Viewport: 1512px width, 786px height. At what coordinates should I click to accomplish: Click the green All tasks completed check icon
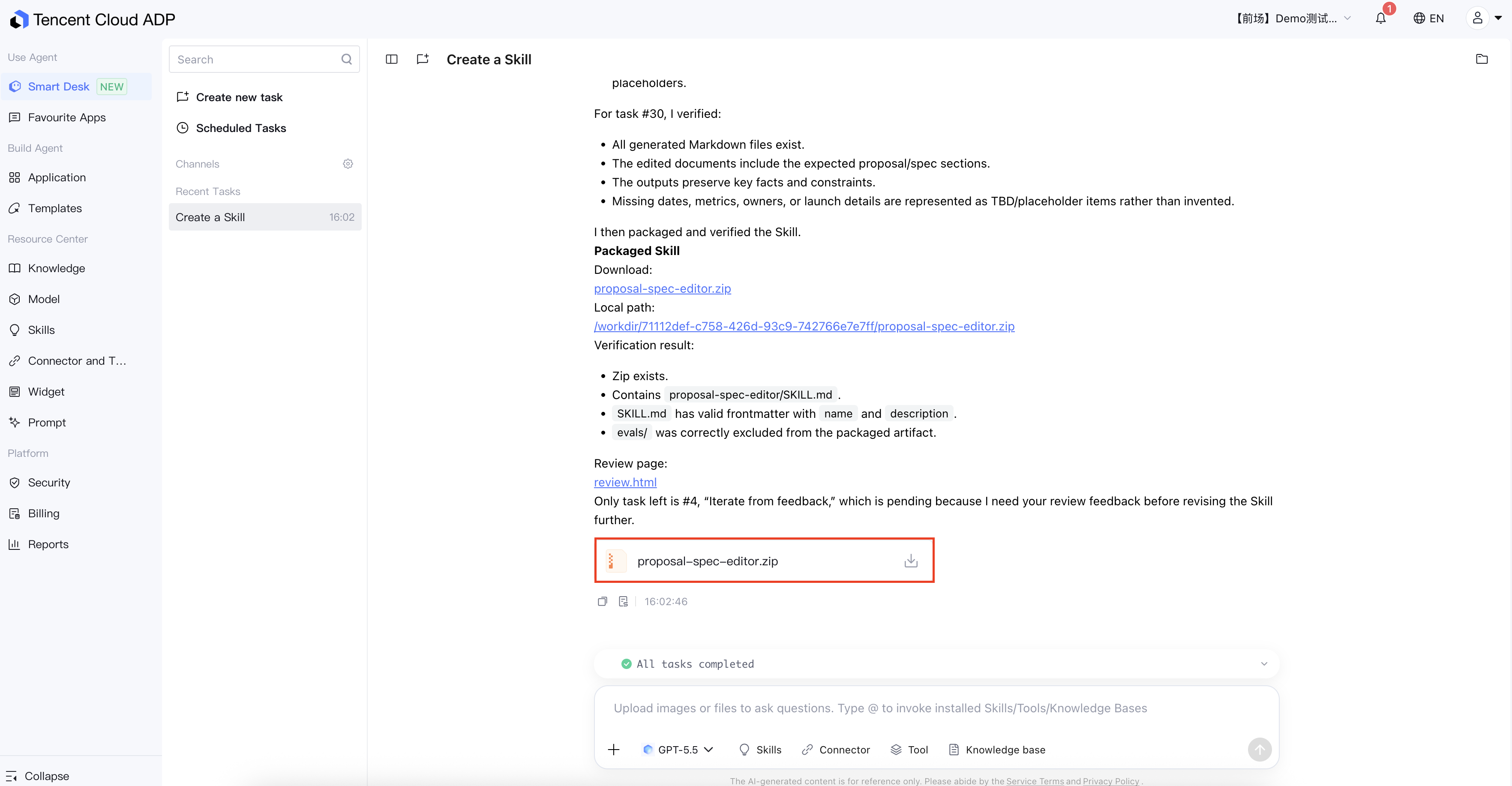[626, 664]
